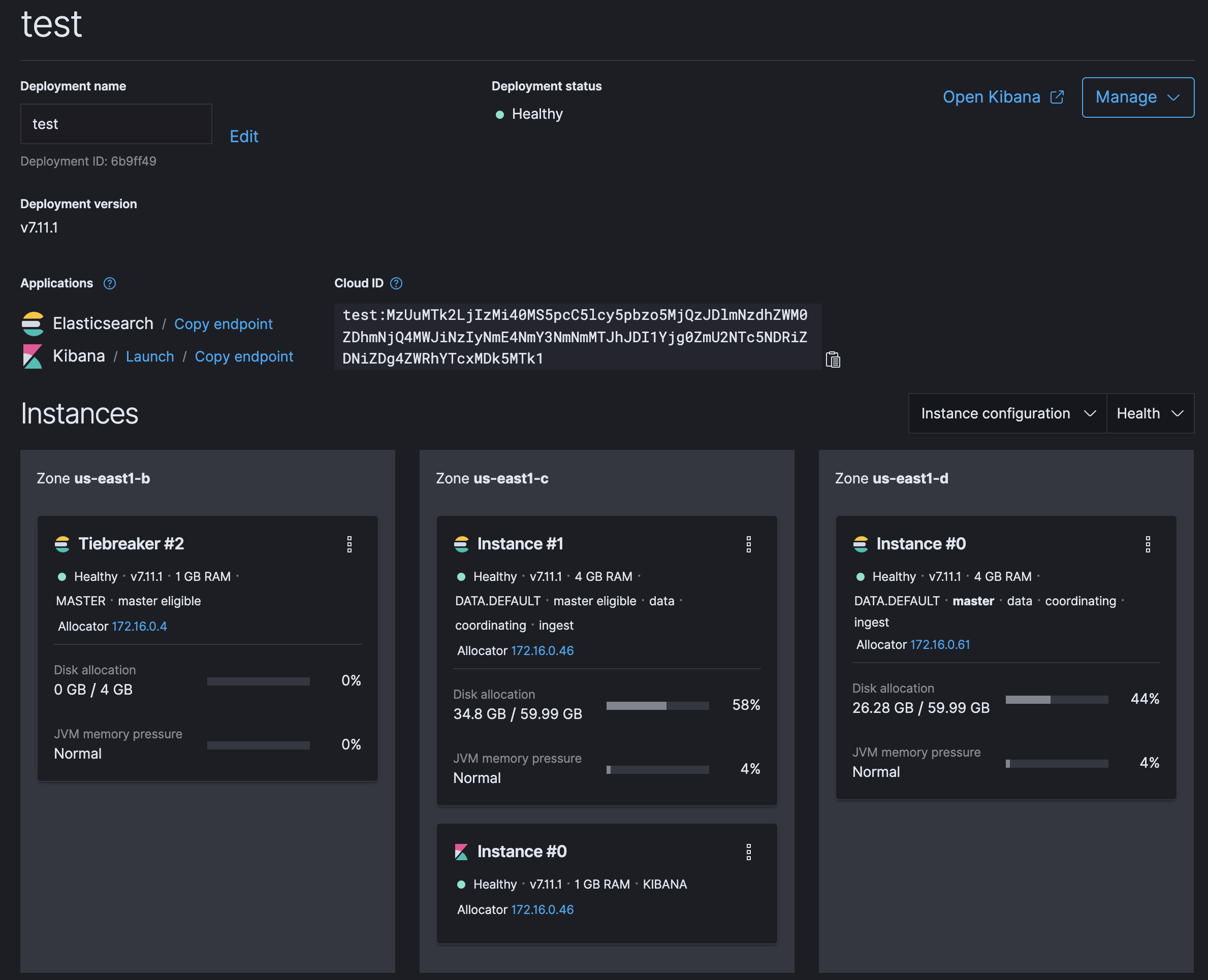Click the Cloud ID help icon
Viewport: 1208px width, 980px height.
coord(396,283)
